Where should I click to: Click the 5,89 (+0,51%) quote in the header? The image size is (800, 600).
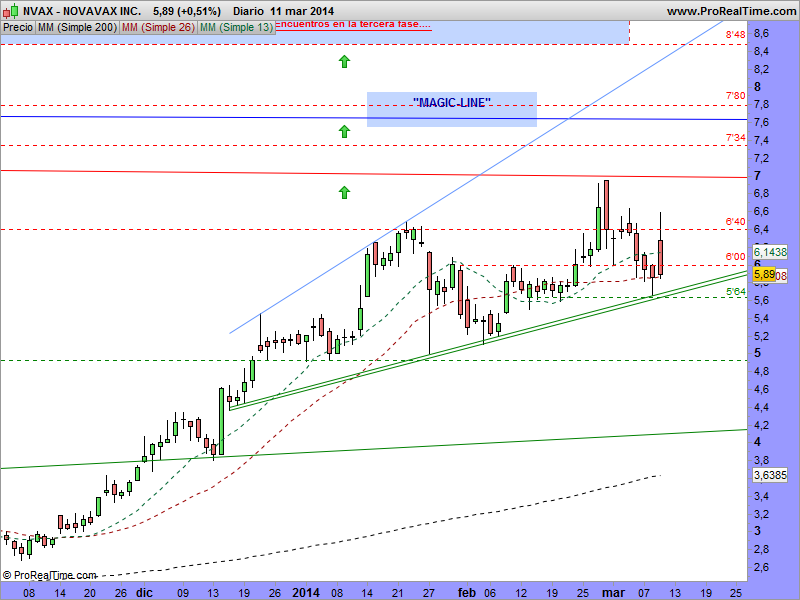(x=187, y=11)
